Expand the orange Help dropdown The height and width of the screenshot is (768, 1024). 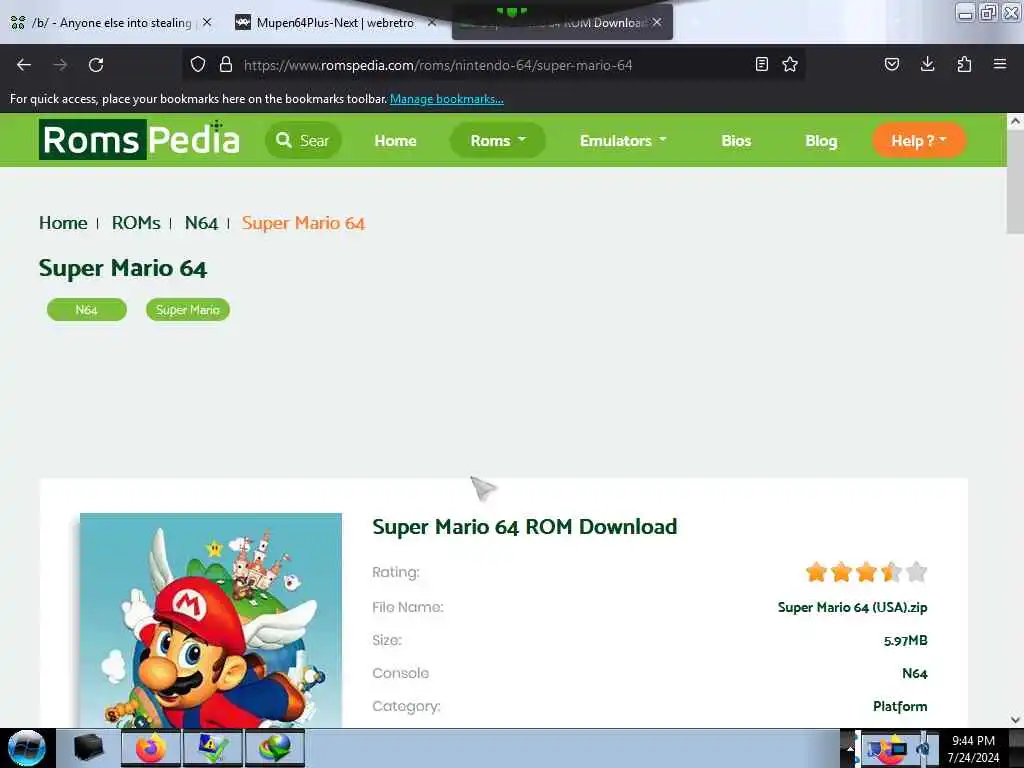tap(919, 140)
